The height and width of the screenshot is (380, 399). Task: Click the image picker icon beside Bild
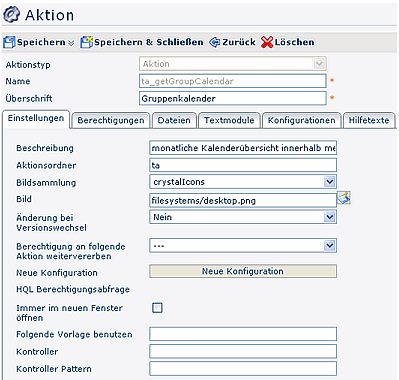point(344,198)
